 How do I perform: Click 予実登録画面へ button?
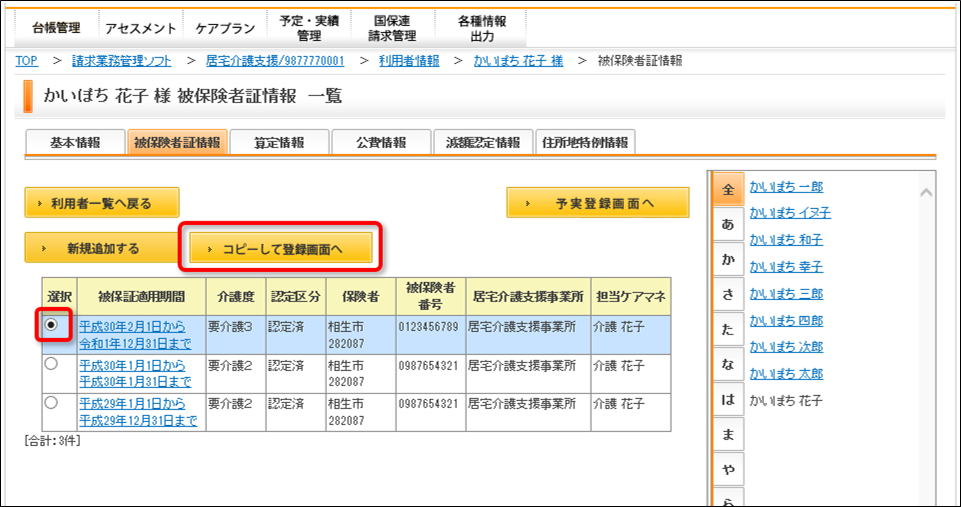[x=598, y=203]
